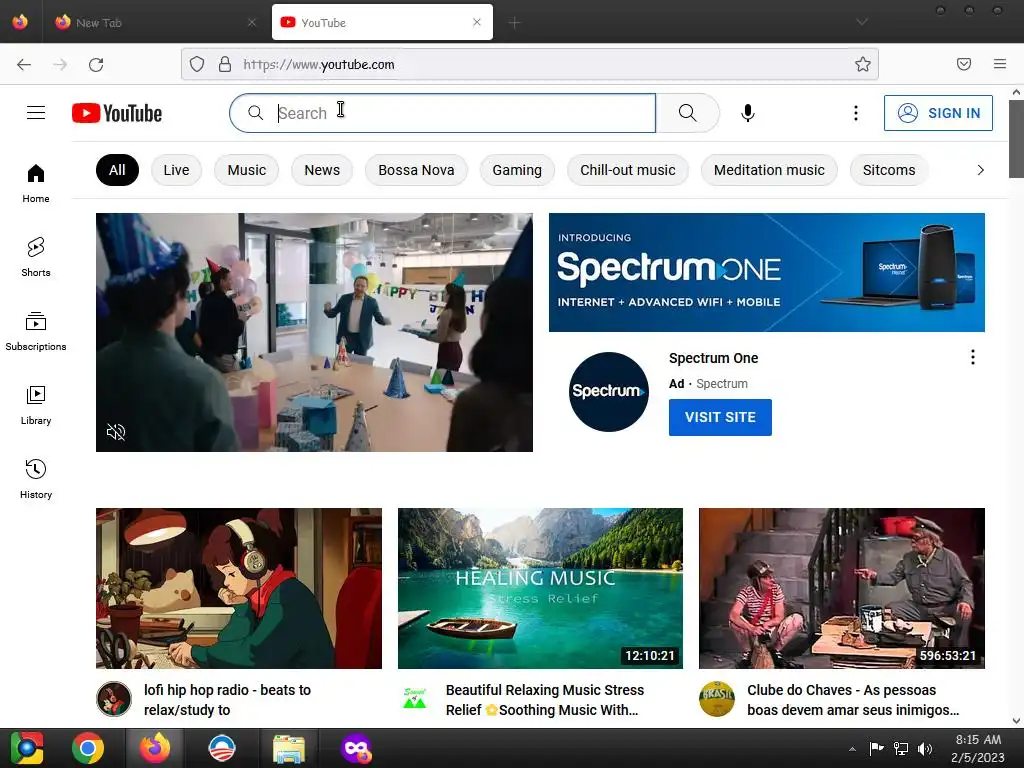List all tabs dropdown arrow
Screen dimensions: 1024x768
point(862,22)
